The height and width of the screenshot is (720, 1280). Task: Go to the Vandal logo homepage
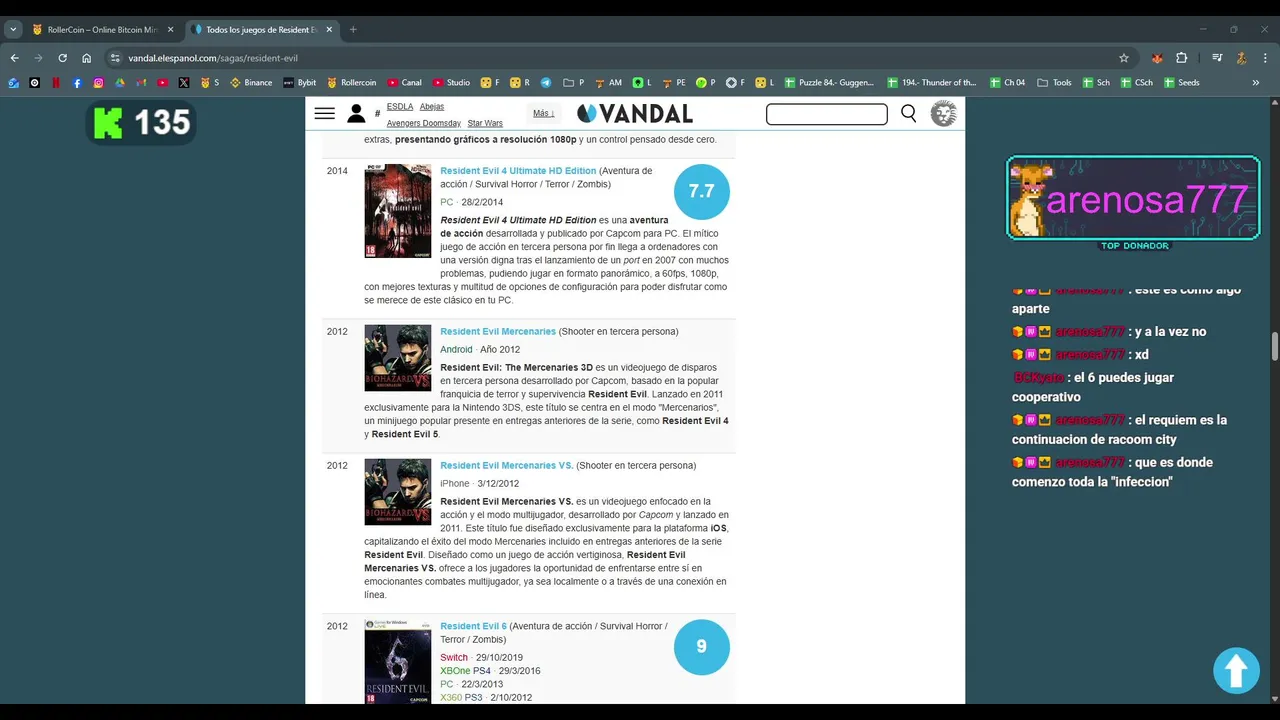click(635, 114)
